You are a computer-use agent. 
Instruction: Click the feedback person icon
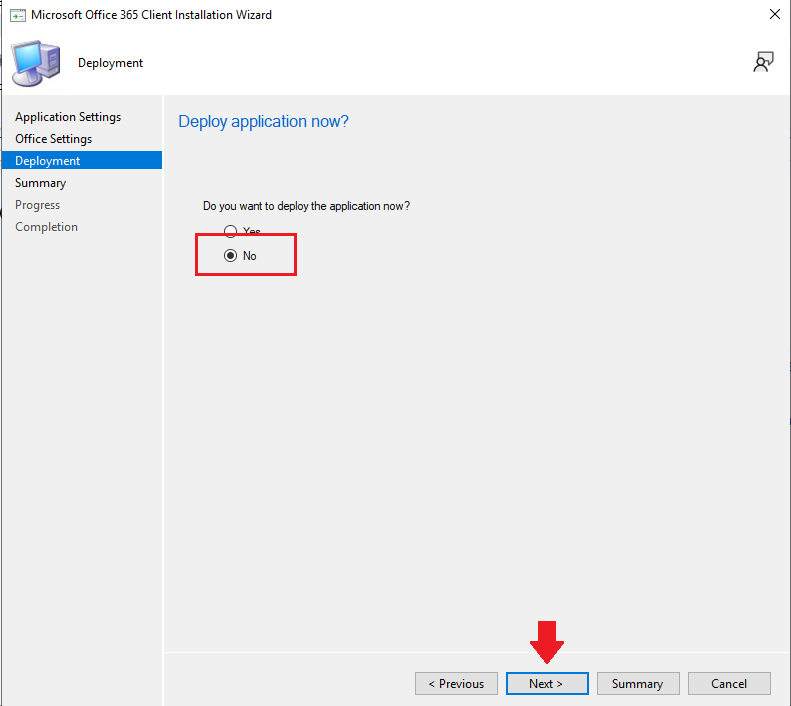(x=763, y=62)
